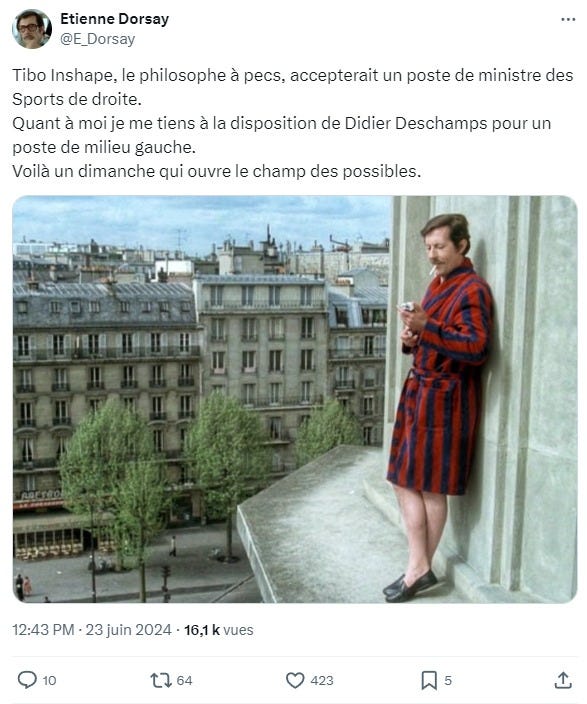This screenshot has width=587, height=704.
Task: Click the bookmark count 5
Action: coord(448,681)
